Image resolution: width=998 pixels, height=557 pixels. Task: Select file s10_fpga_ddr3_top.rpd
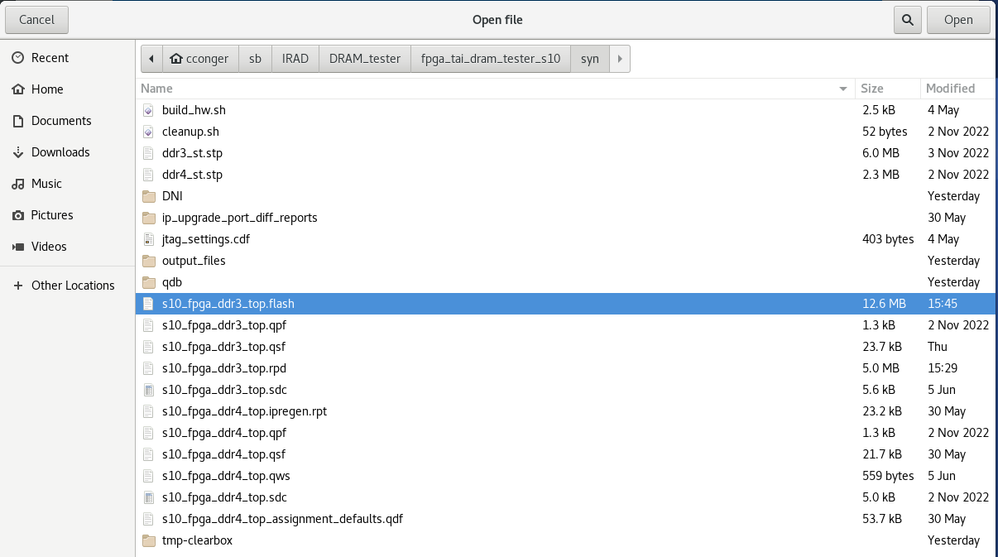[565, 369]
